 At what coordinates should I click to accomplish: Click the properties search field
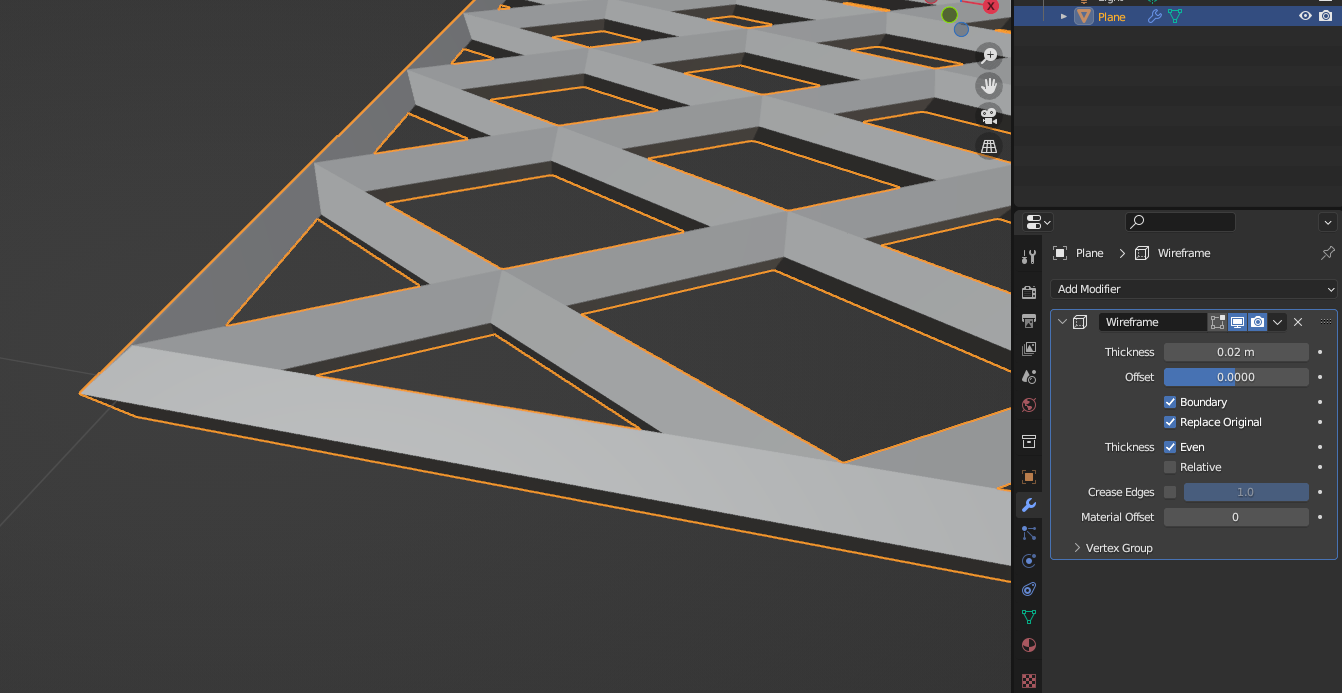1180,222
